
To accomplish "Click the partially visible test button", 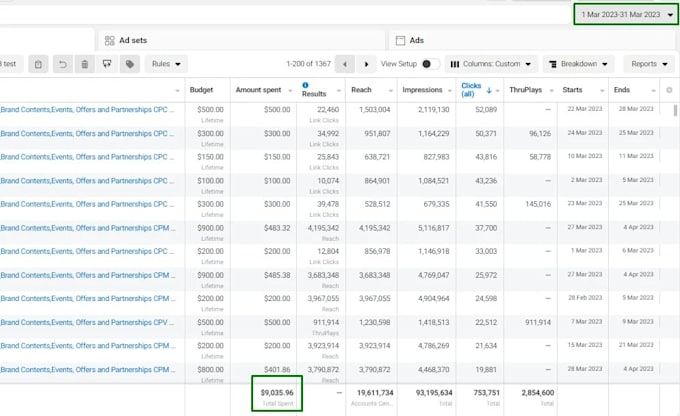I will pyautogui.click(x=10, y=64).
